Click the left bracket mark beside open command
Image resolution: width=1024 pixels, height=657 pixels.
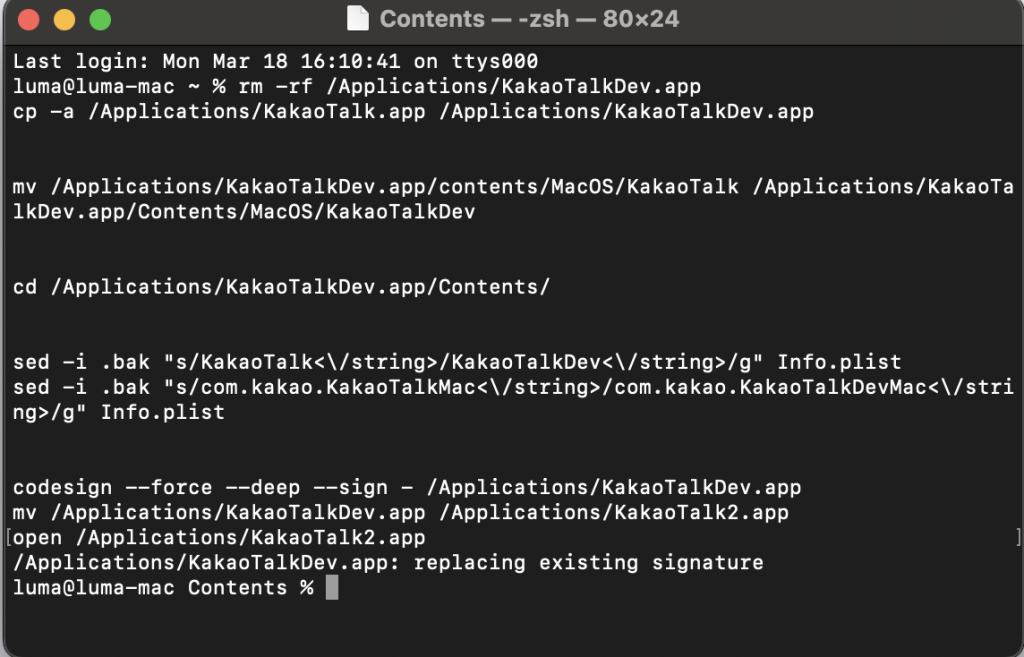point(8,537)
